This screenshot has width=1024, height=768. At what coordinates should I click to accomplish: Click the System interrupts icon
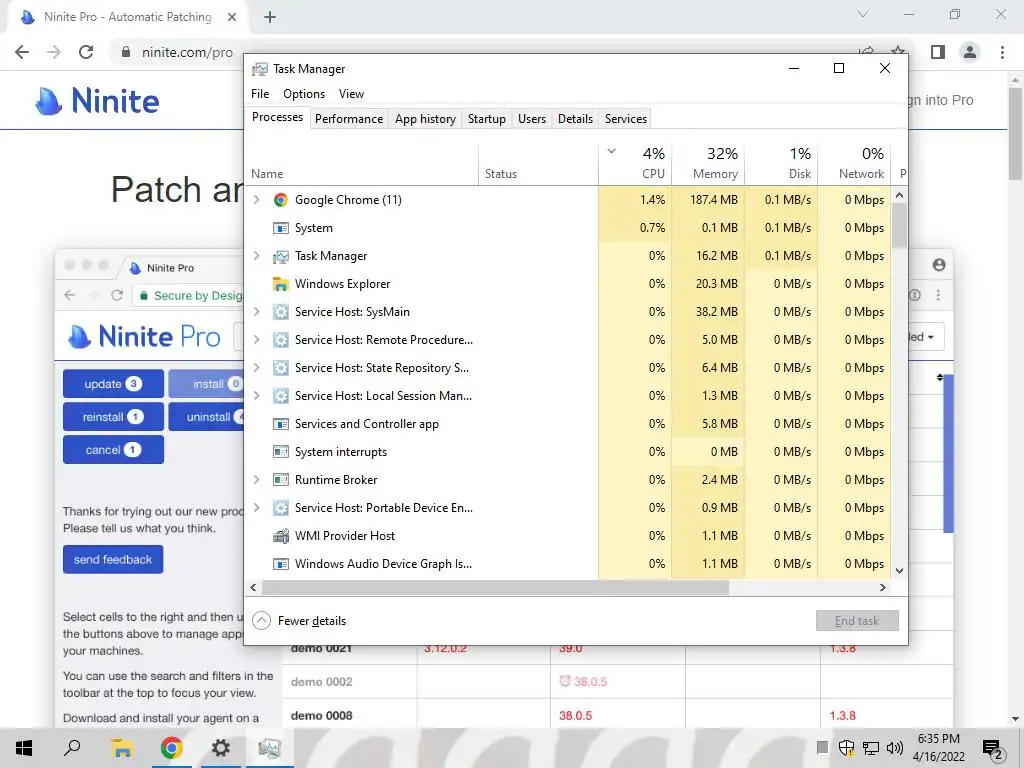pyautogui.click(x=281, y=452)
